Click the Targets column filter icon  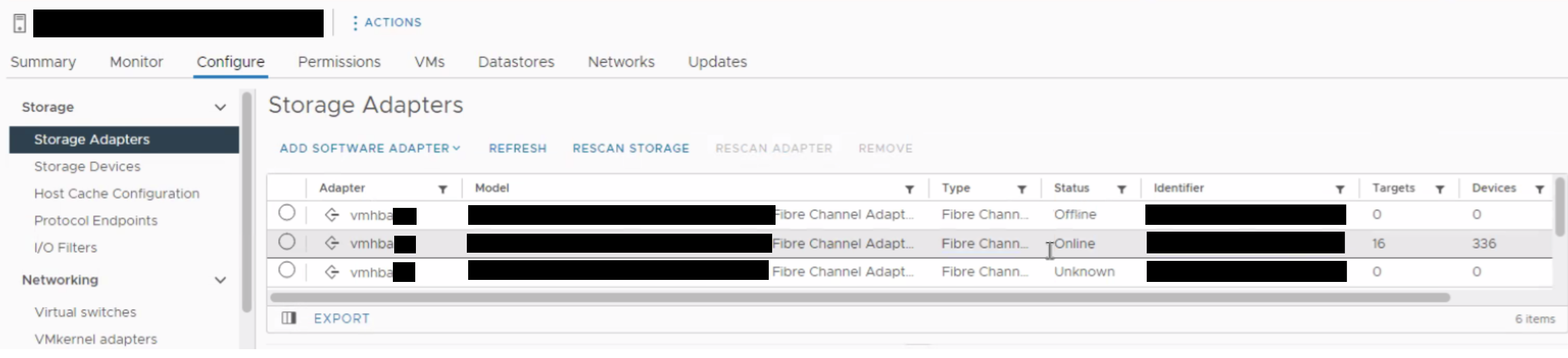(x=1439, y=190)
